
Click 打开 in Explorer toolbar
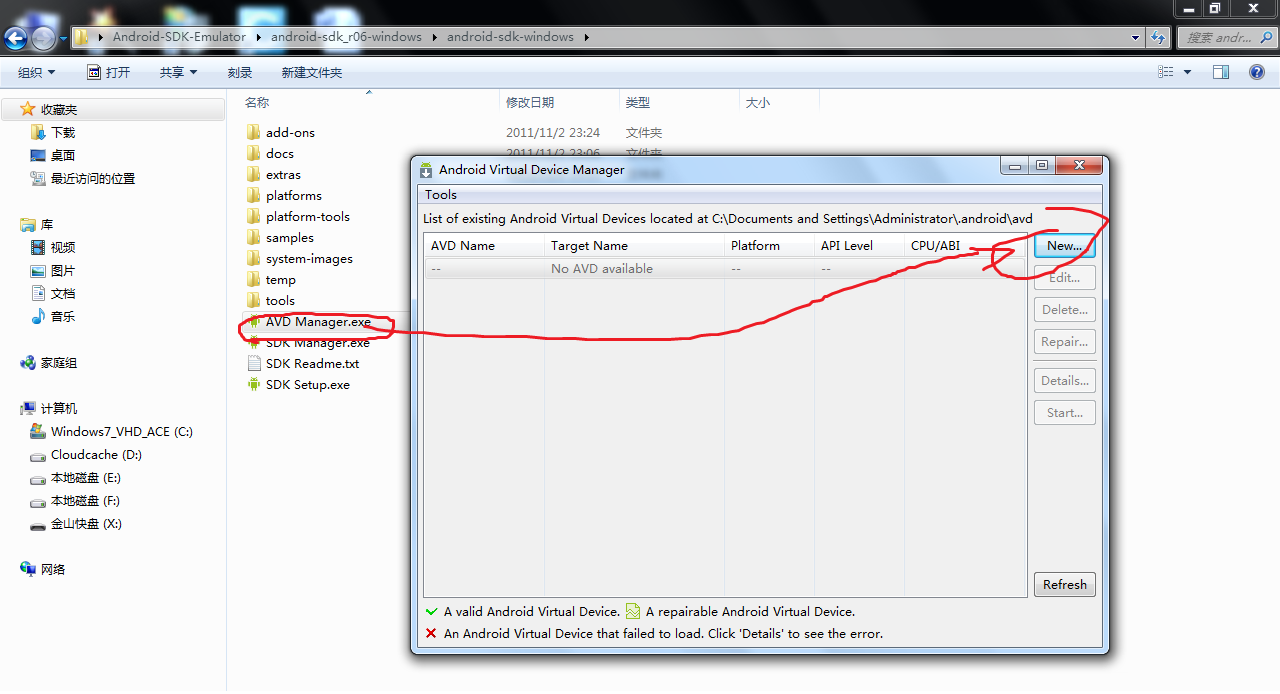(x=108, y=72)
